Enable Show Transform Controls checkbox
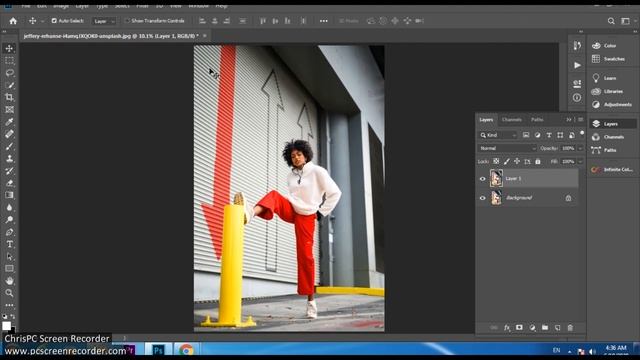 [x=127, y=20]
